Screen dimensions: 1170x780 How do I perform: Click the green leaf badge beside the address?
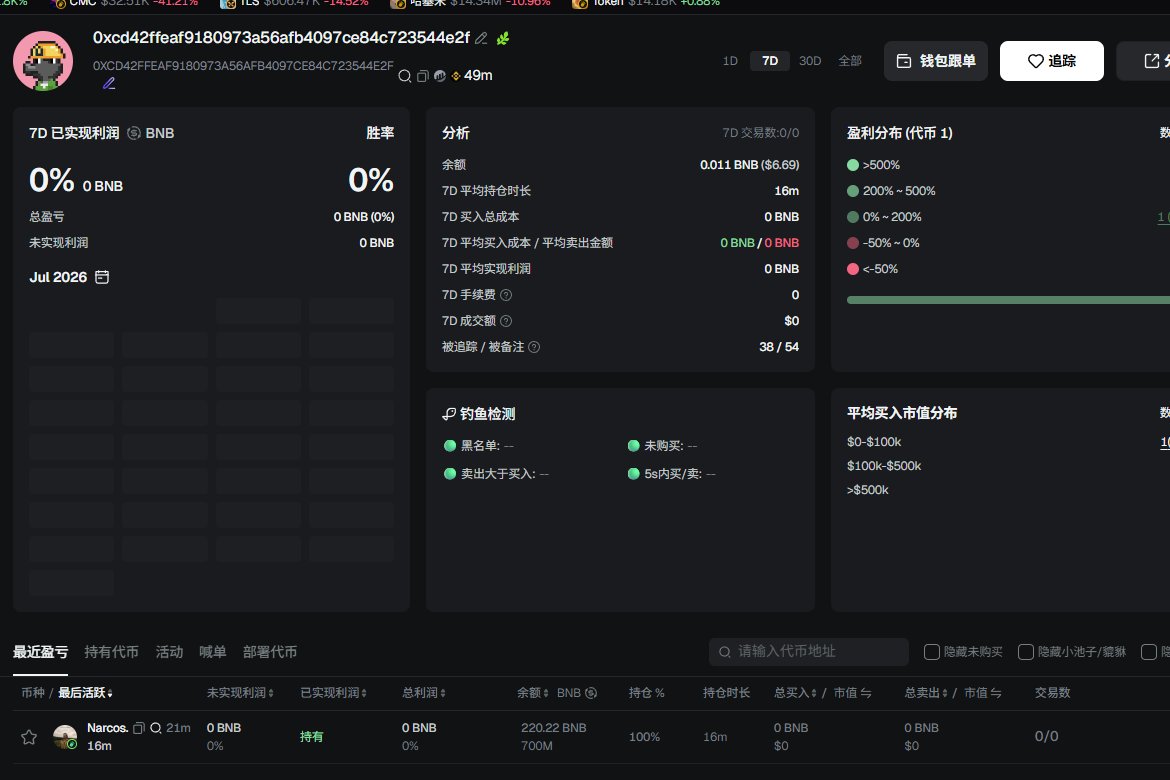[503, 38]
